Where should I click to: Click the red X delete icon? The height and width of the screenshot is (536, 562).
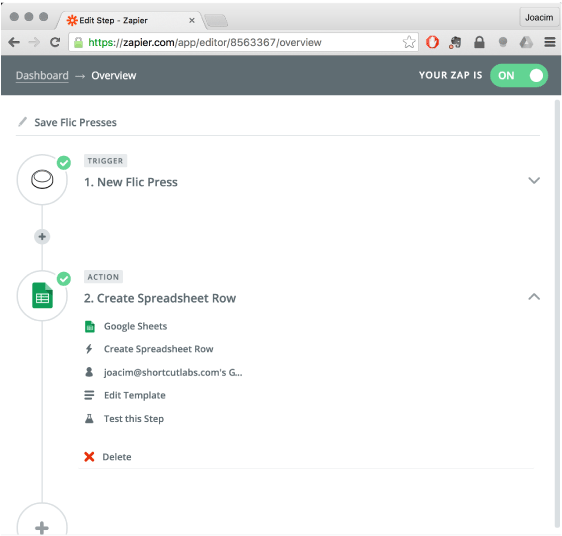click(x=89, y=456)
